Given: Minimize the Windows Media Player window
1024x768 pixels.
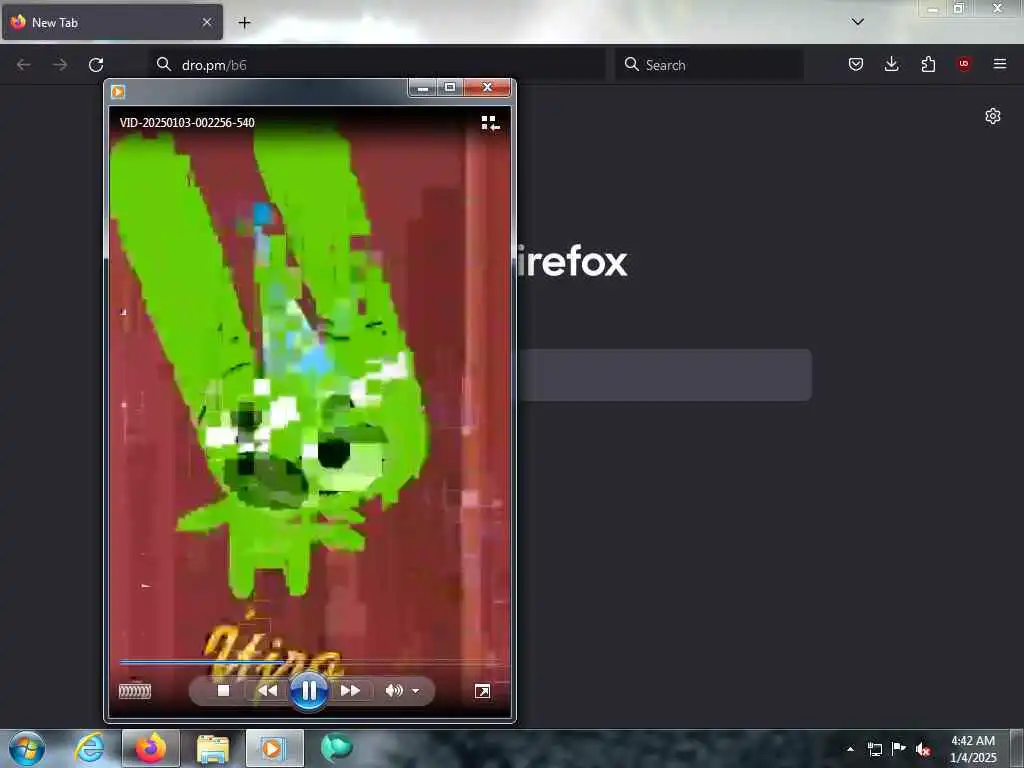Looking at the screenshot, I should coord(423,88).
